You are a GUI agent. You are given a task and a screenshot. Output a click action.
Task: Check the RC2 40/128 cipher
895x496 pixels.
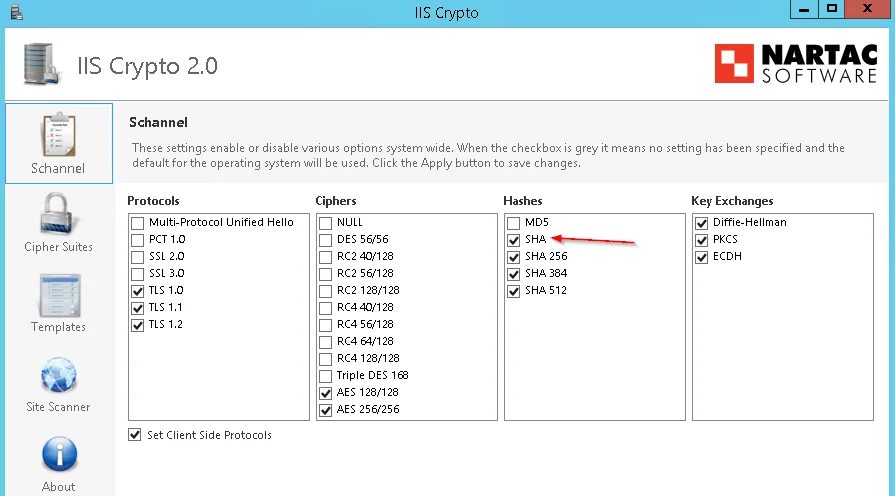[325, 257]
